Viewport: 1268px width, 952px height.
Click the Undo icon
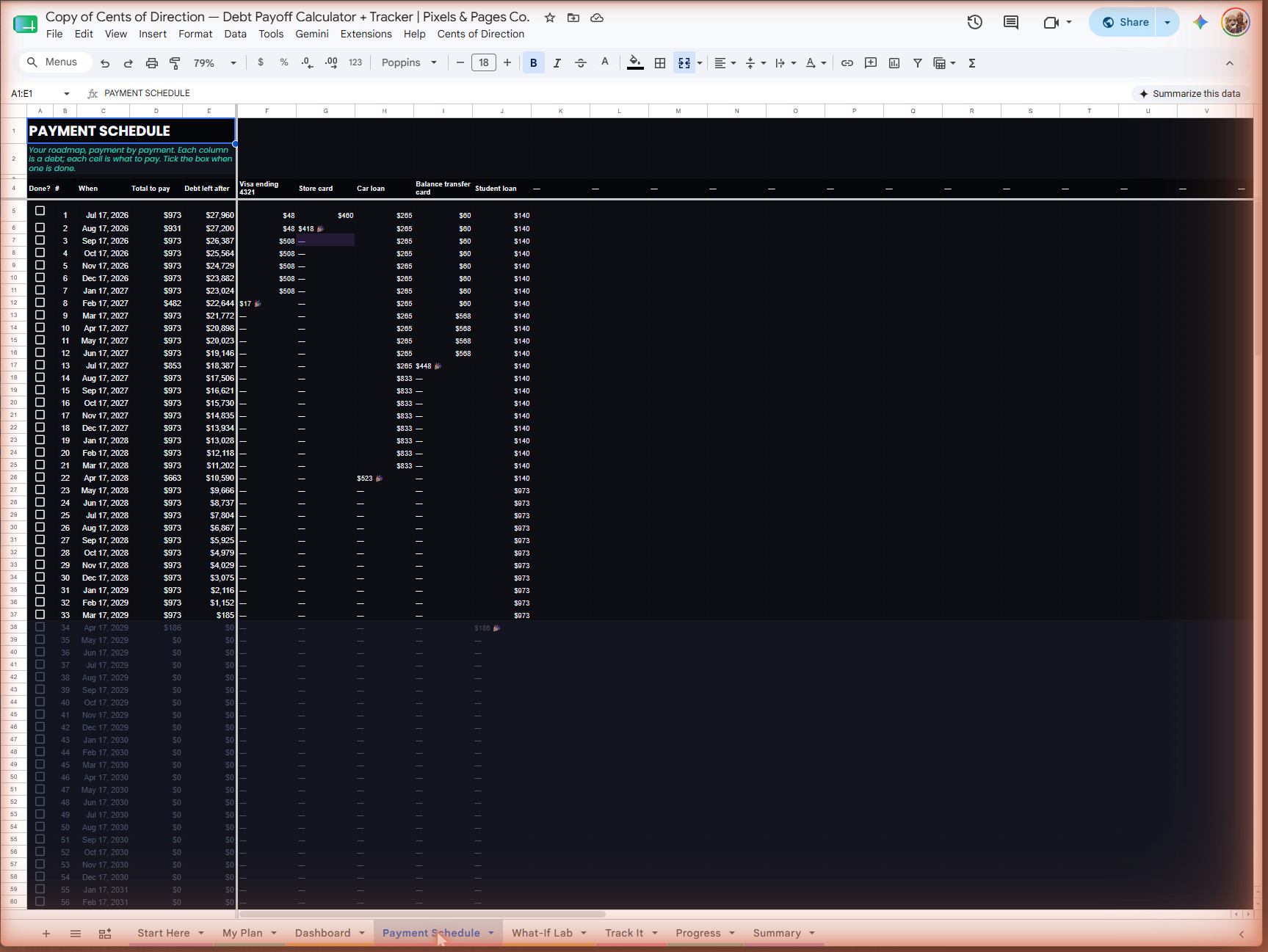tap(105, 63)
